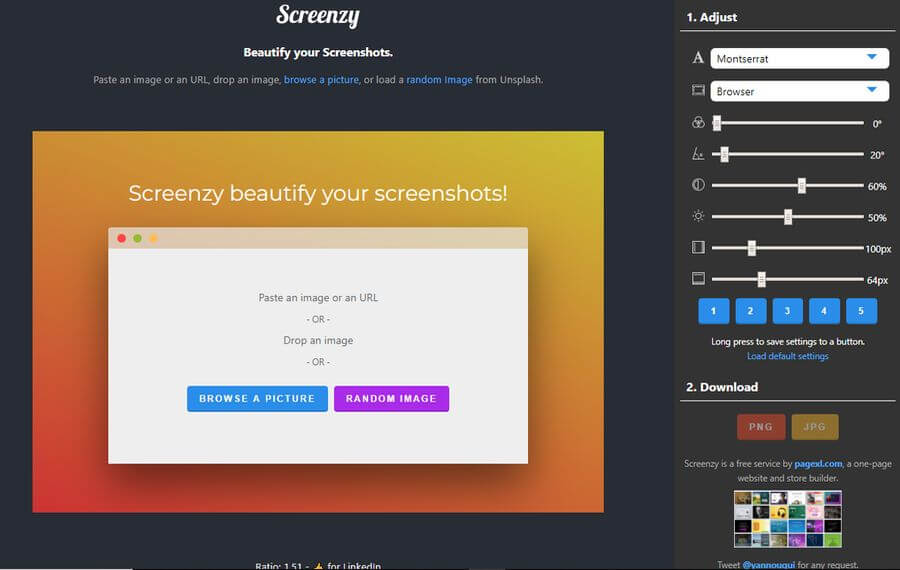Click the '2. Download' heading
Image resolution: width=900 pixels, height=570 pixels.
tap(722, 387)
